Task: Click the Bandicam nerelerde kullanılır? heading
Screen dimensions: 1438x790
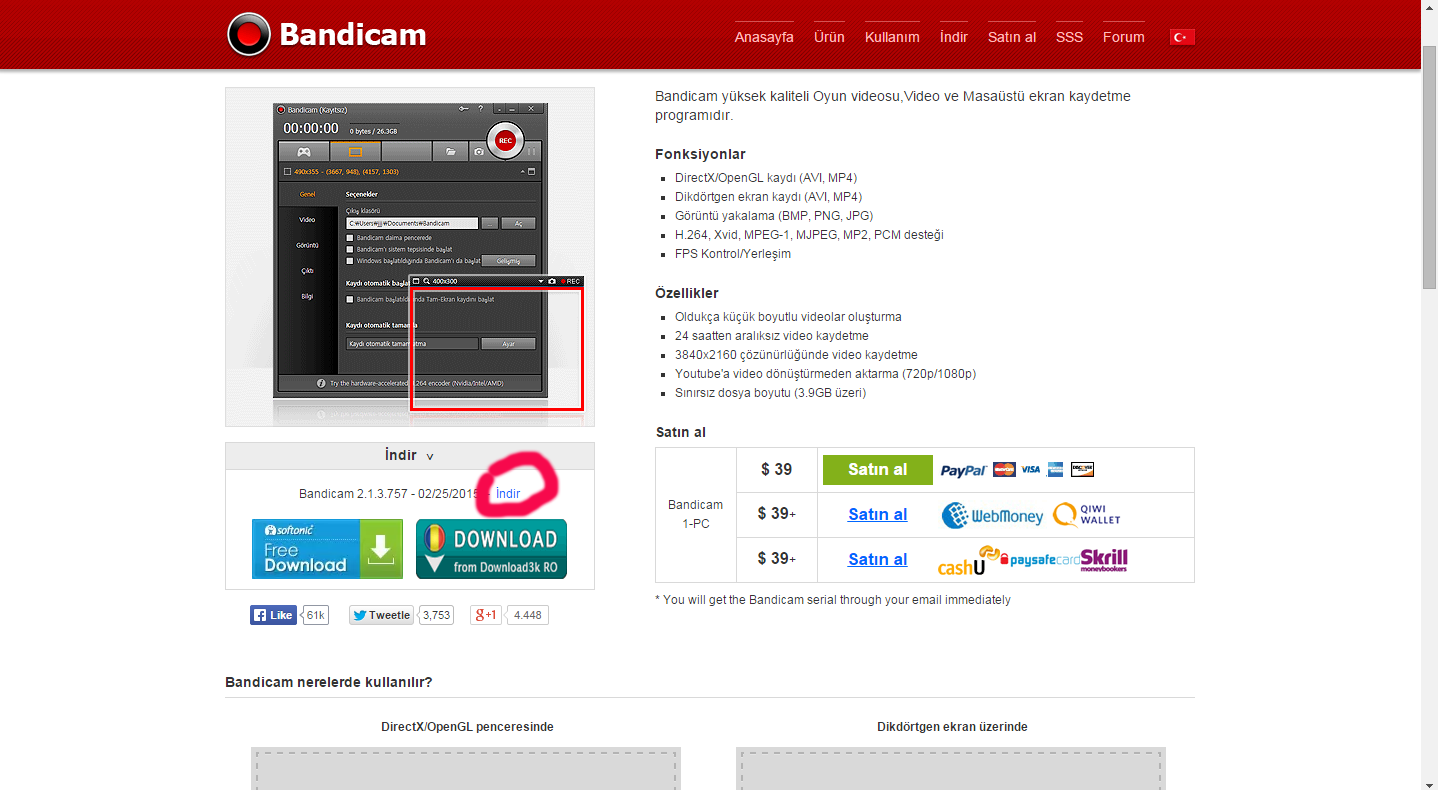Action: [329, 682]
